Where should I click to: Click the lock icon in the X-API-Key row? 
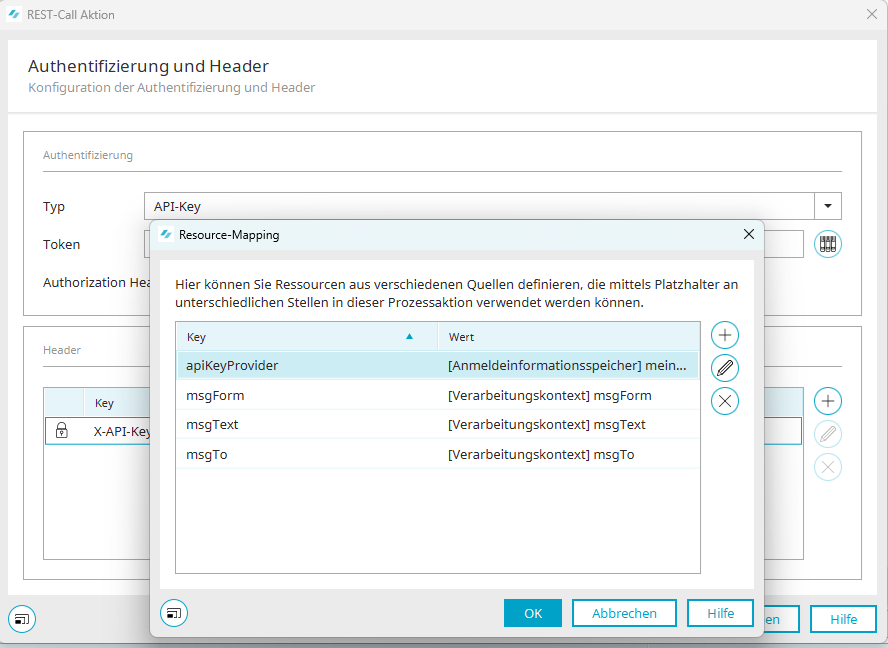[62, 431]
